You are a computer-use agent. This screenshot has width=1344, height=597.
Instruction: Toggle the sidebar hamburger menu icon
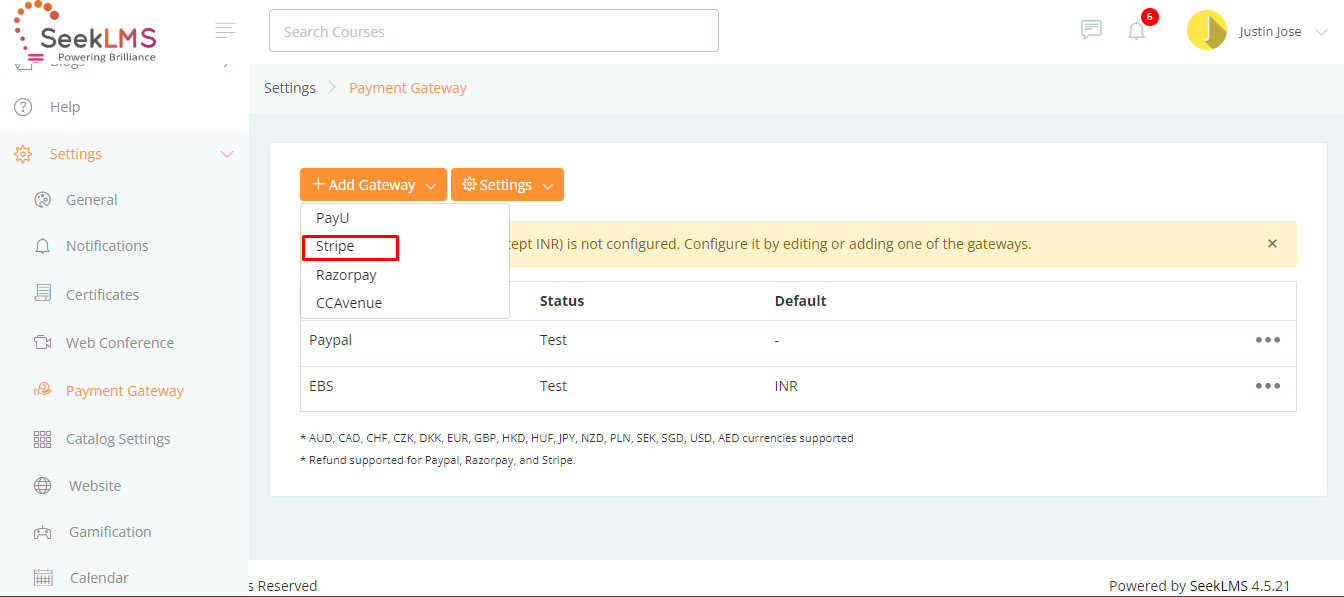[226, 31]
